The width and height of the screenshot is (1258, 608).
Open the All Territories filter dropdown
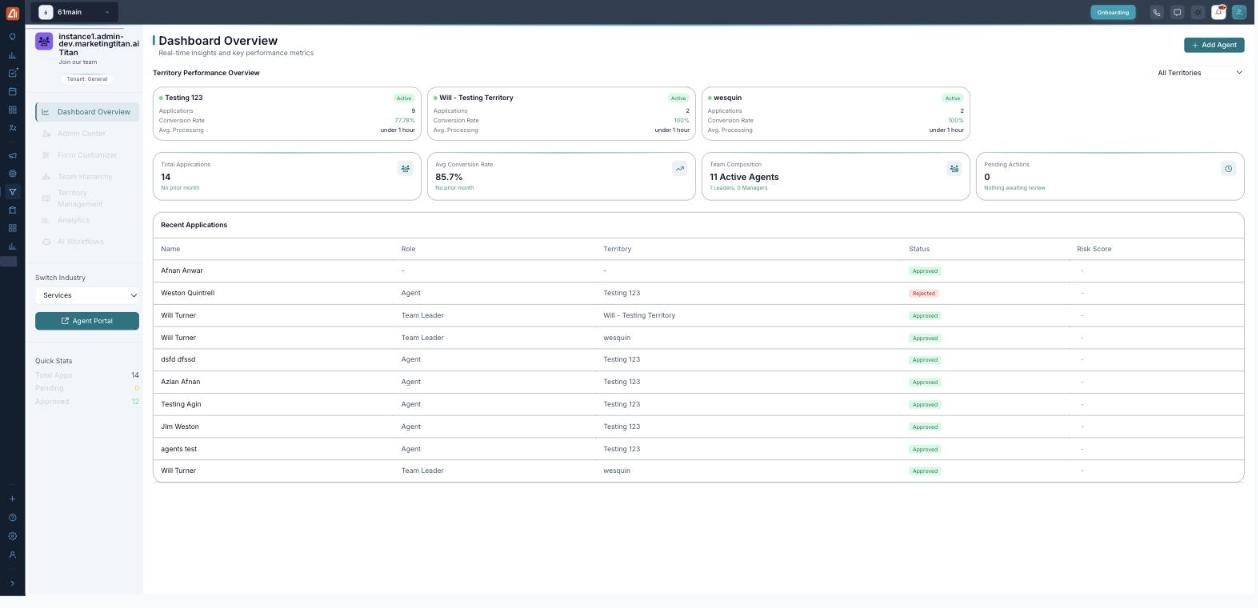[1199, 73]
